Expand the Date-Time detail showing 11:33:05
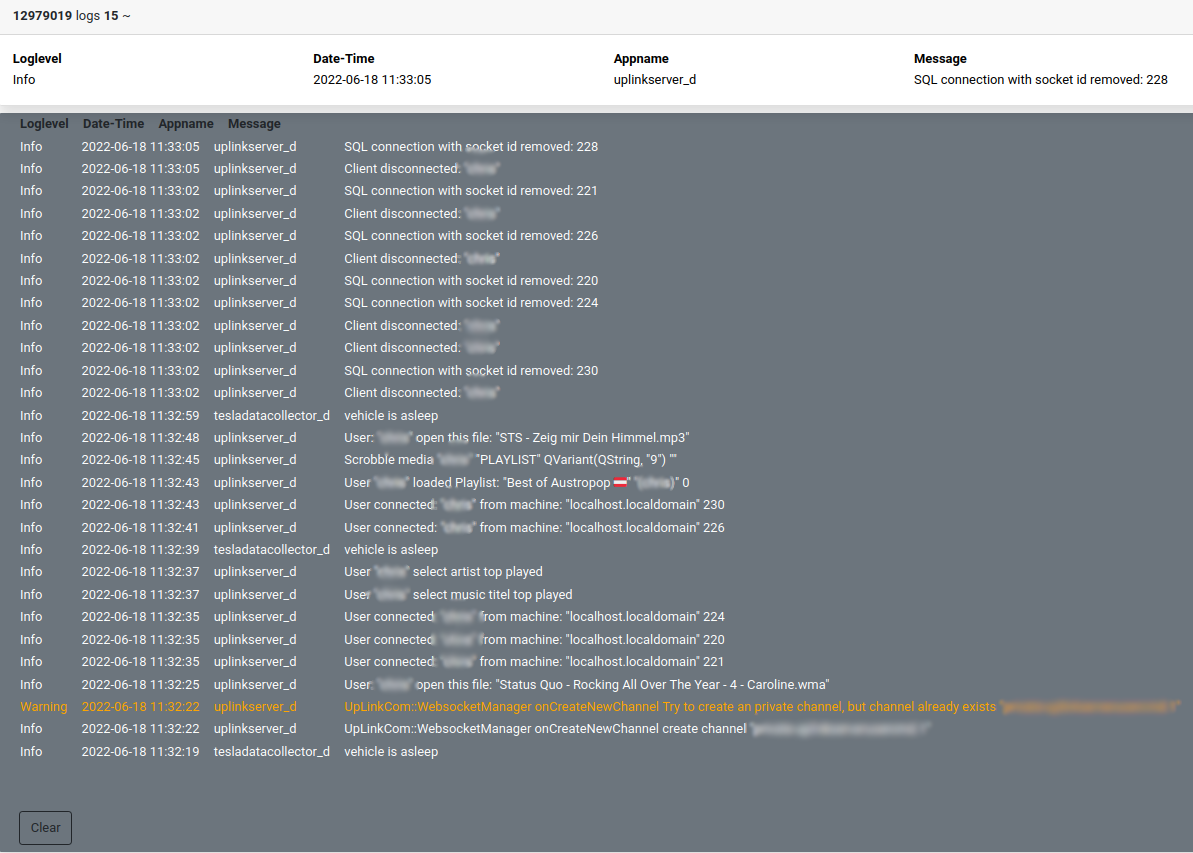This screenshot has width=1193, height=853. [x=374, y=79]
